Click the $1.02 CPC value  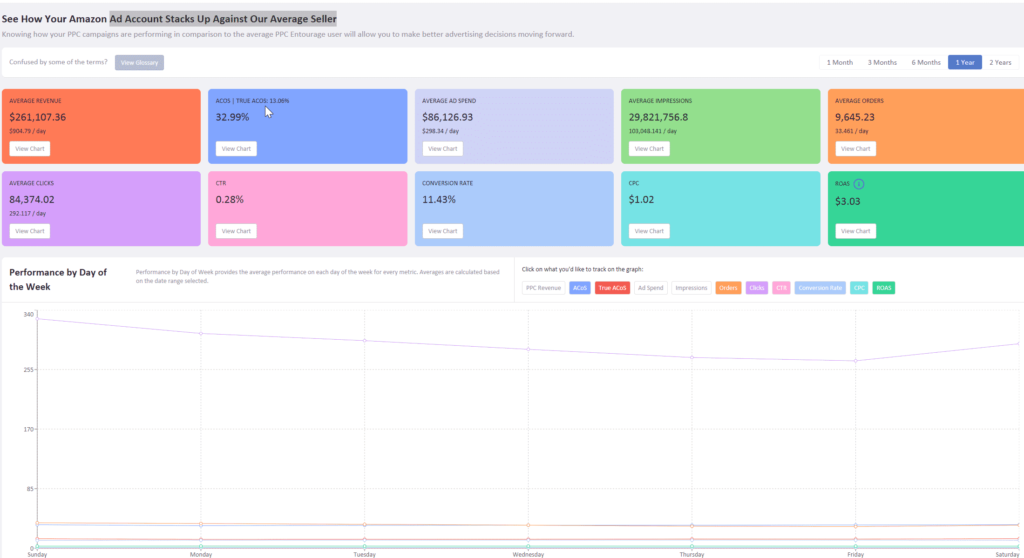(641, 200)
